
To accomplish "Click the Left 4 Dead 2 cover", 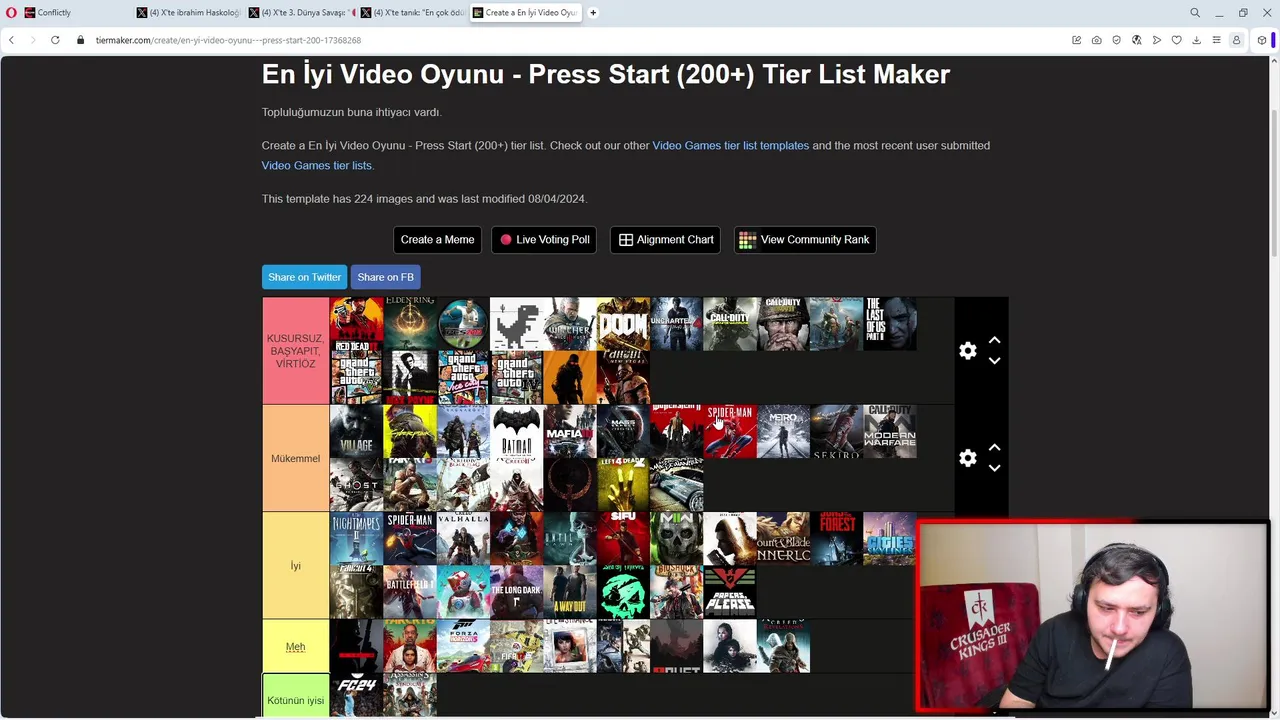I will pos(623,485).
